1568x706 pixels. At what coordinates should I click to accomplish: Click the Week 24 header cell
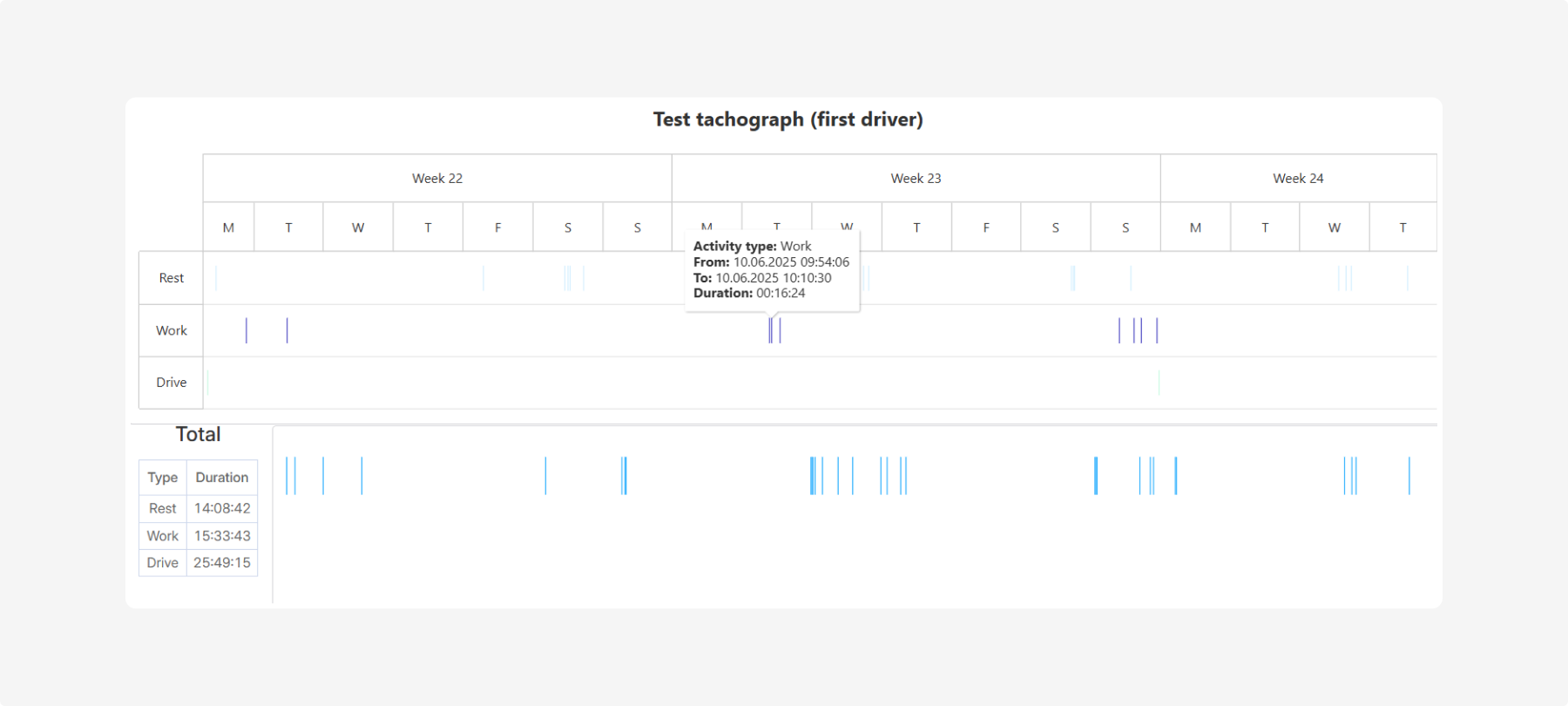tap(1298, 179)
